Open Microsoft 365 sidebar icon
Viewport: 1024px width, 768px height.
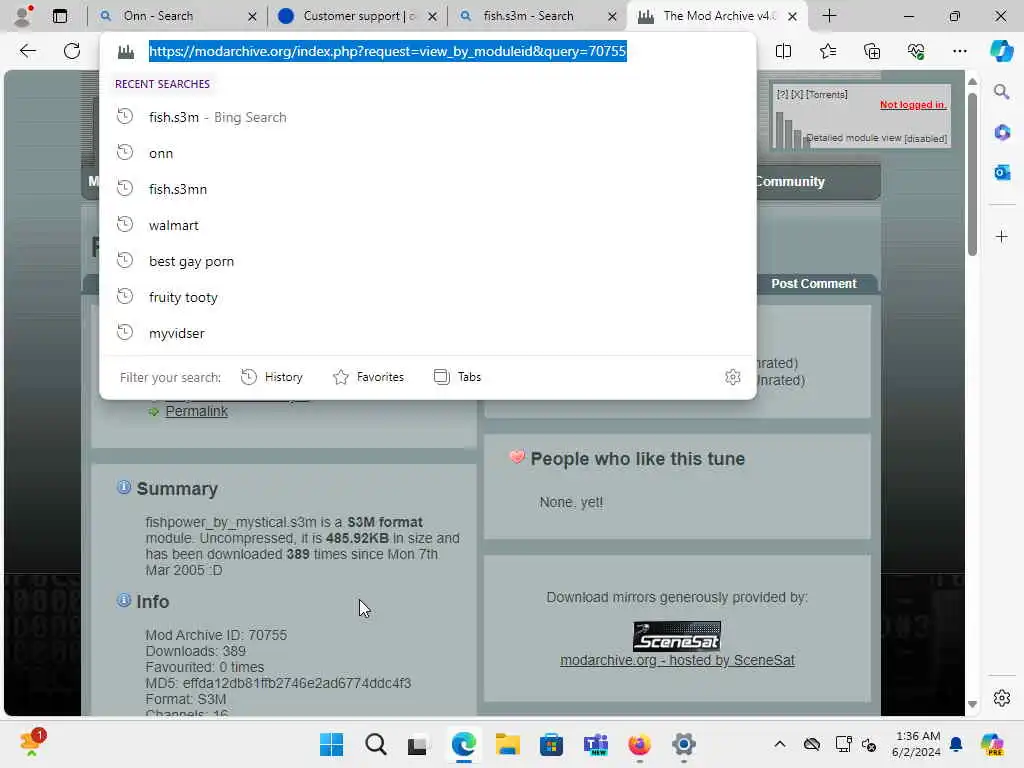click(1001, 133)
